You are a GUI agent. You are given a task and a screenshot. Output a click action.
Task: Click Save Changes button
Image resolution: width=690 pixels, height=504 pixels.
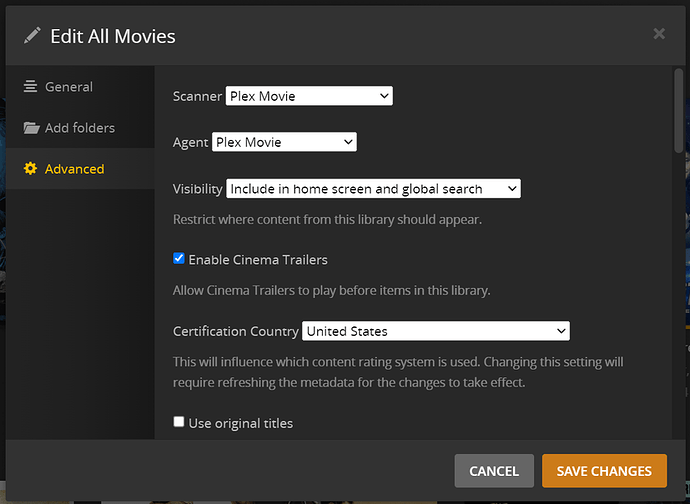(x=604, y=471)
